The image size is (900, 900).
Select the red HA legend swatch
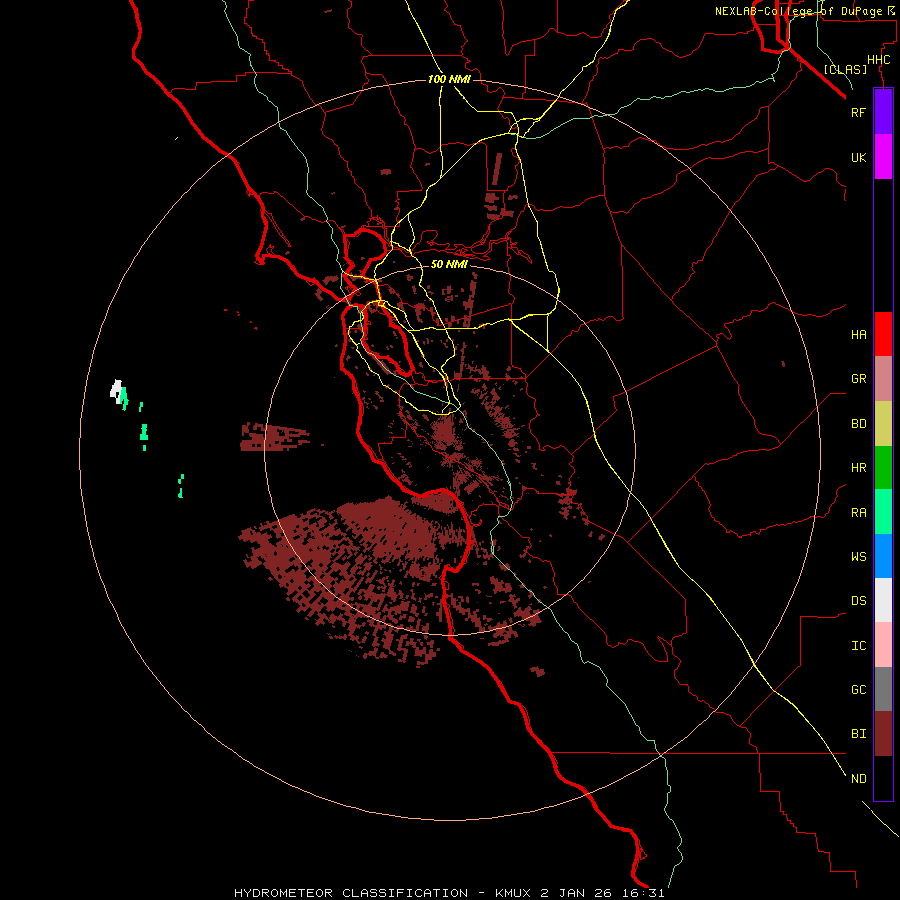click(x=883, y=334)
